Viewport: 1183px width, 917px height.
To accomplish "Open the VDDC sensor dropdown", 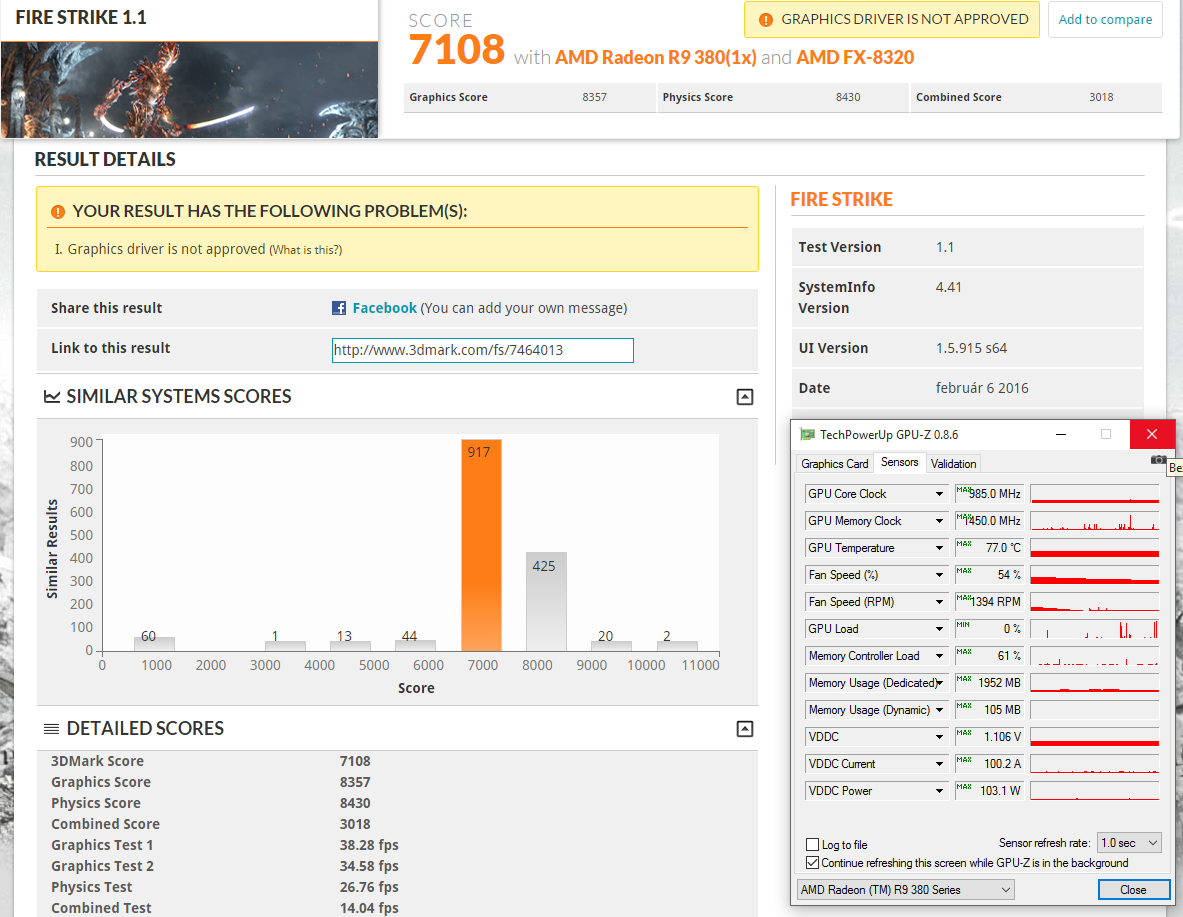I will click(x=939, y=737).
